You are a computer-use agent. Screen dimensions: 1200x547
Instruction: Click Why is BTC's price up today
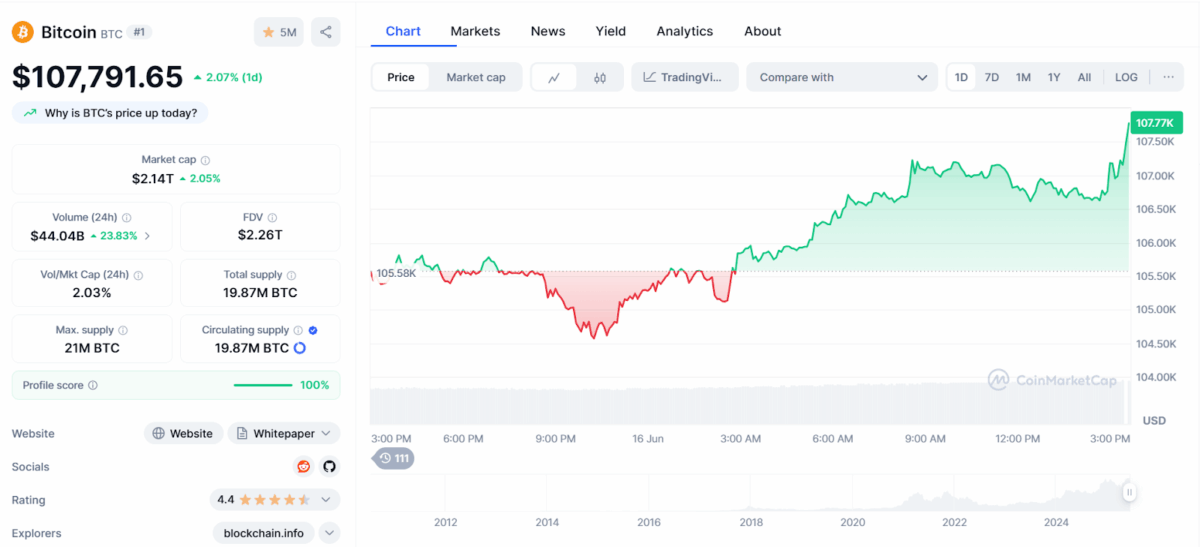point(110,113)
